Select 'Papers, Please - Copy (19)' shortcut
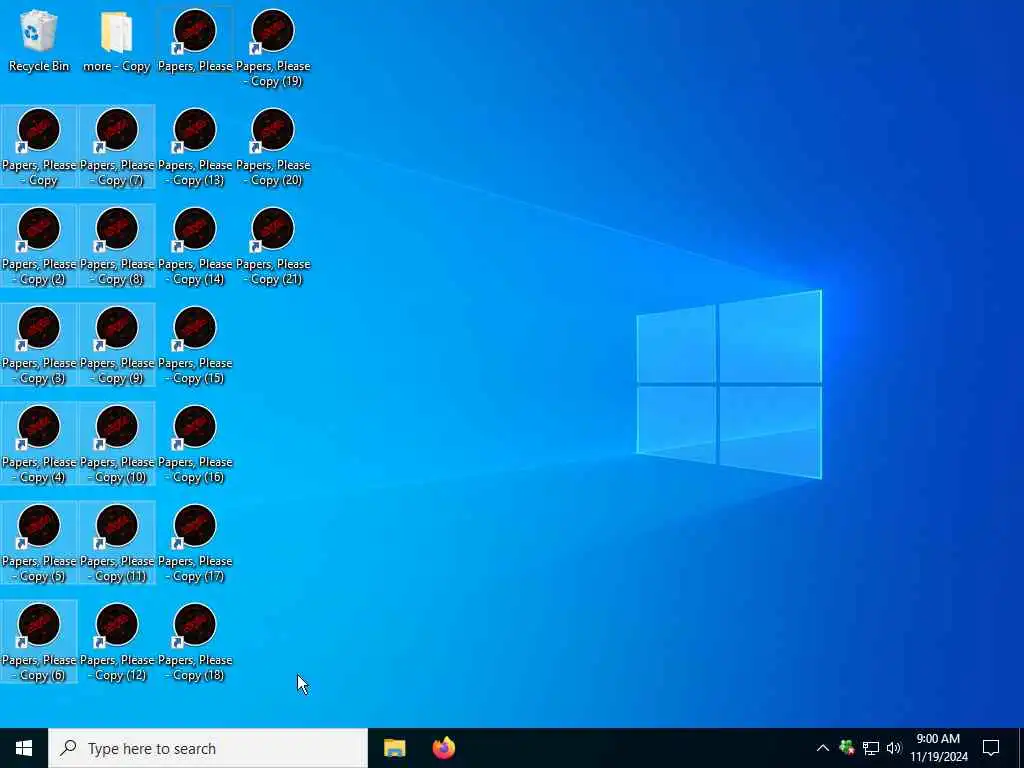 273,48
